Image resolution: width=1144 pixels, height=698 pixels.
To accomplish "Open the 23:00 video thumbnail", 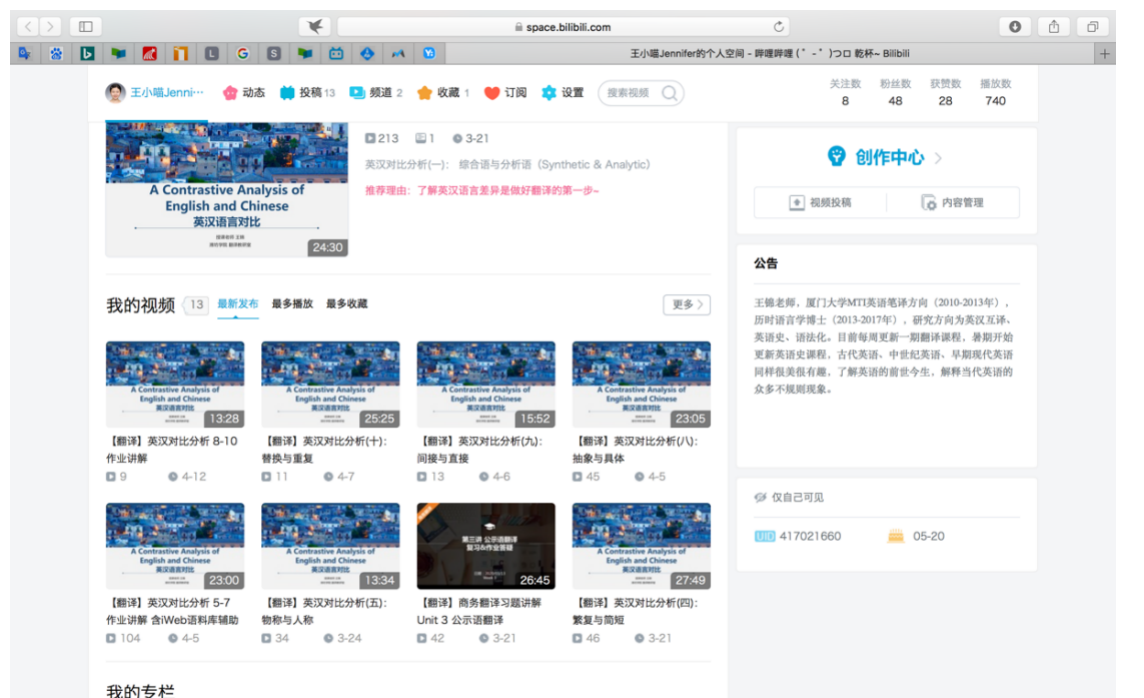I will tap(175, 546).
